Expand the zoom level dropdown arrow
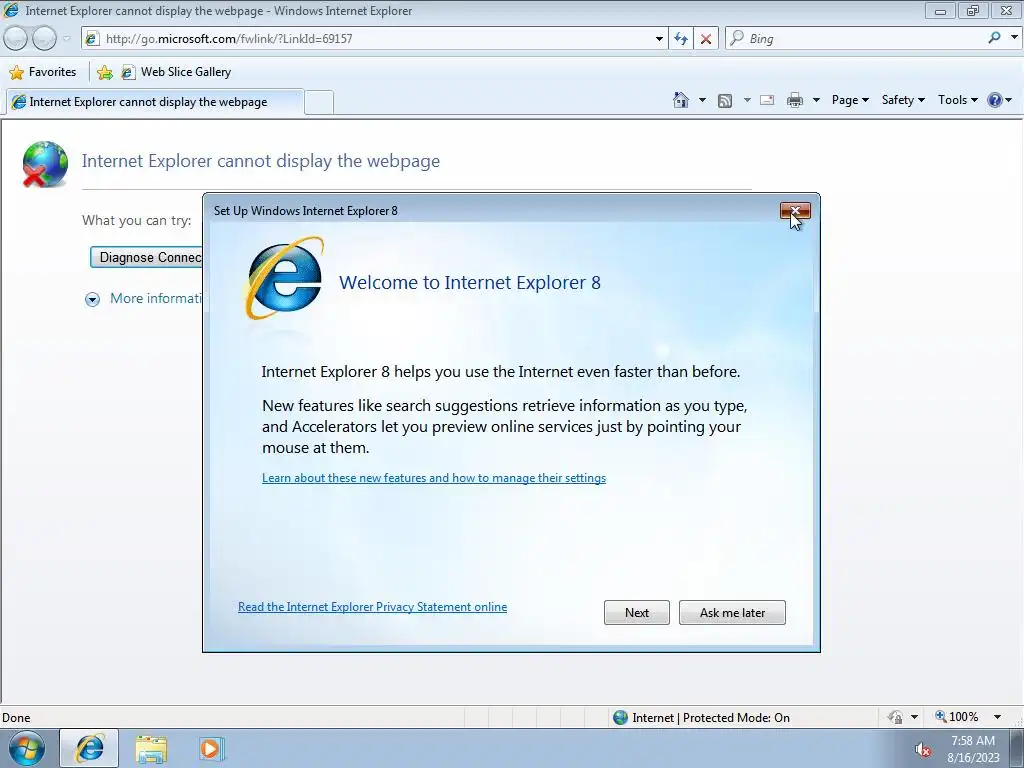1024x768 pixels. coord(997,717)
